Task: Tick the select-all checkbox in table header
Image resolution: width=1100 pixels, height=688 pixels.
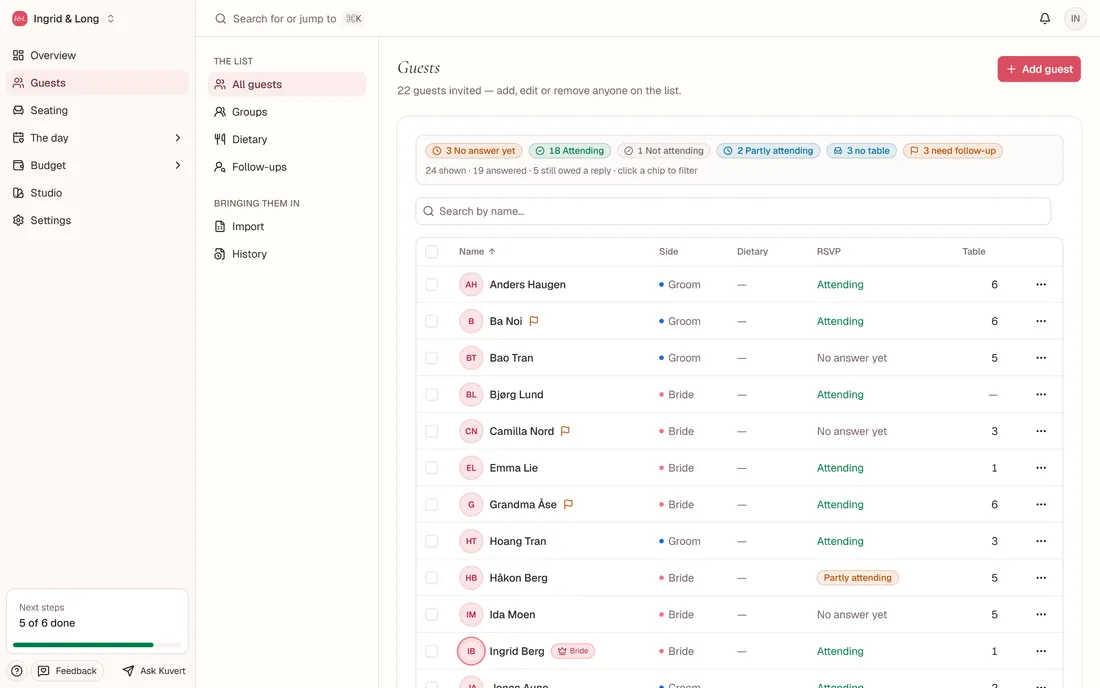Action: pos(431,252)
